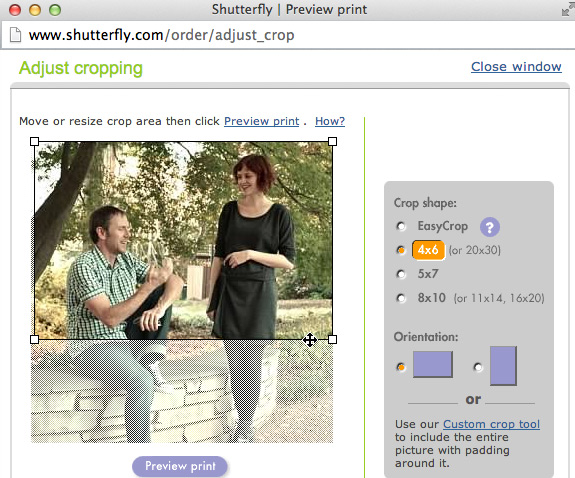Click the 5x7 label text
This screenshot has height=478, width=575.
click(428, 274)
